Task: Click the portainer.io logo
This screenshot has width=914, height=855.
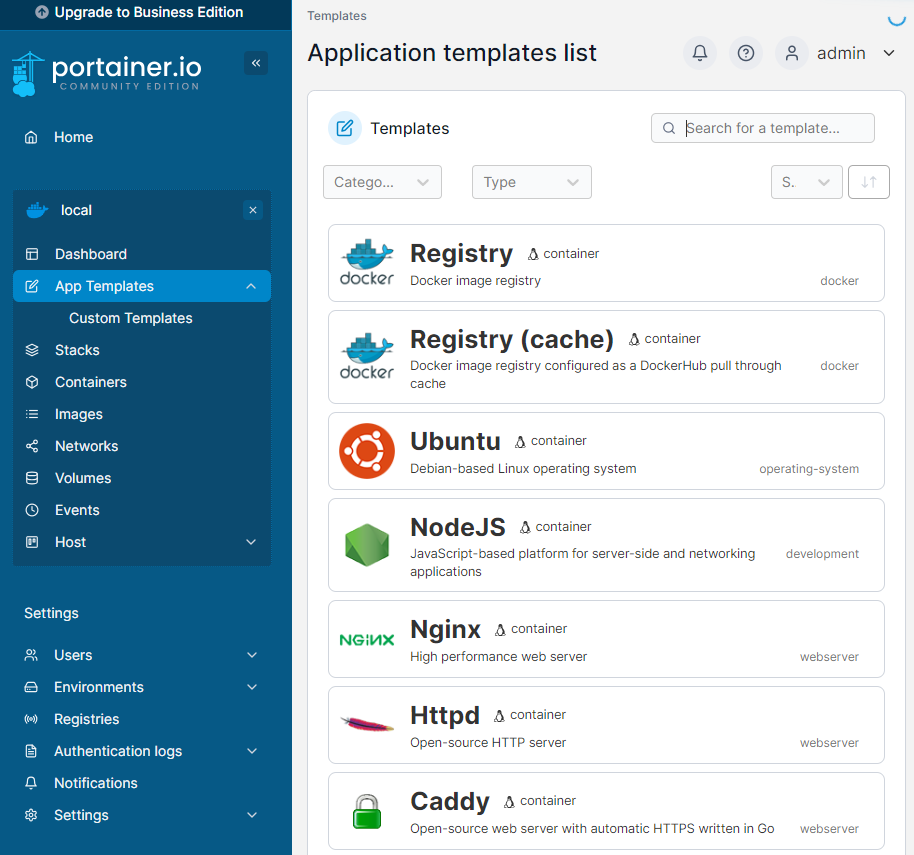Action: coord(107,73)
